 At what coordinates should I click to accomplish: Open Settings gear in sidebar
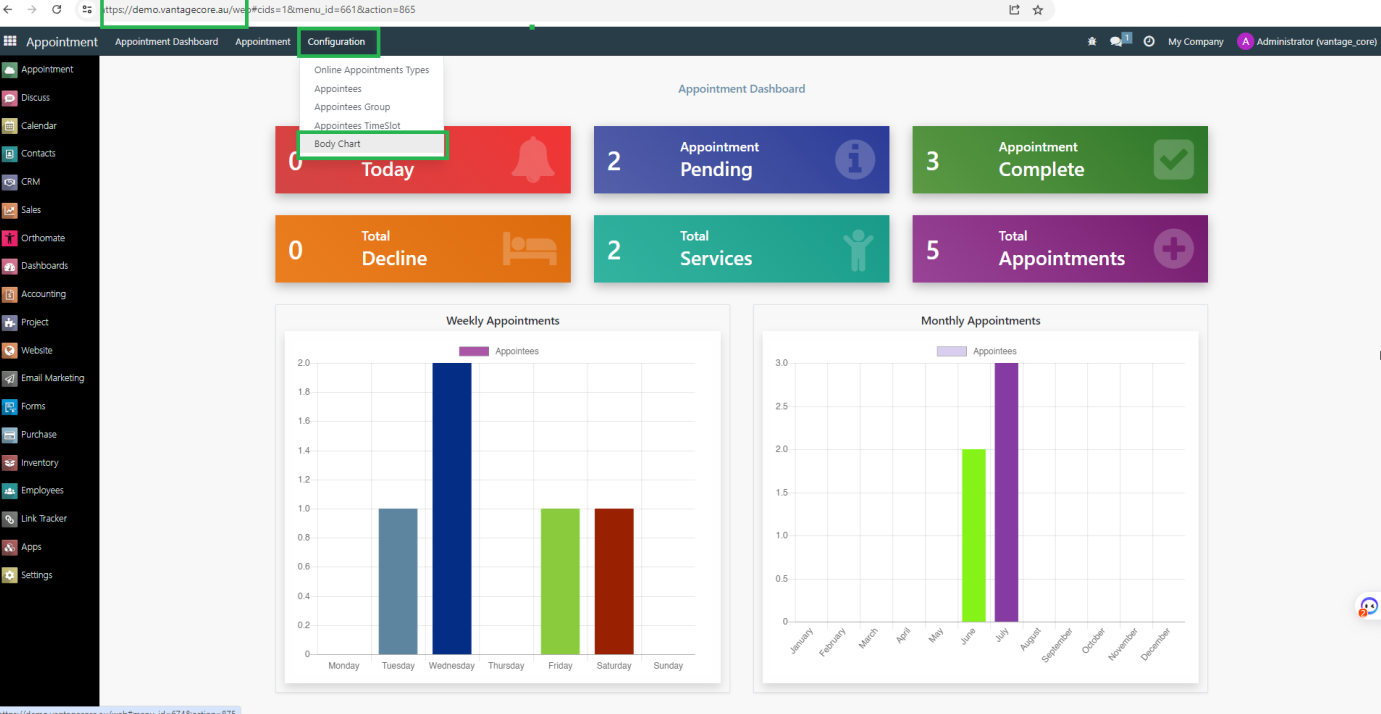click(36, 575)
